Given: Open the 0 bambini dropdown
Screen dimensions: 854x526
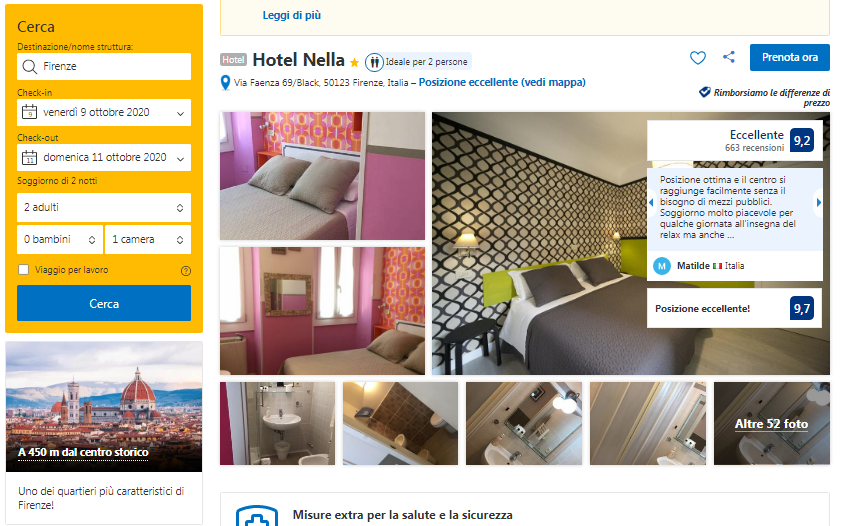Looking at the screenshot, I should 60,240.
